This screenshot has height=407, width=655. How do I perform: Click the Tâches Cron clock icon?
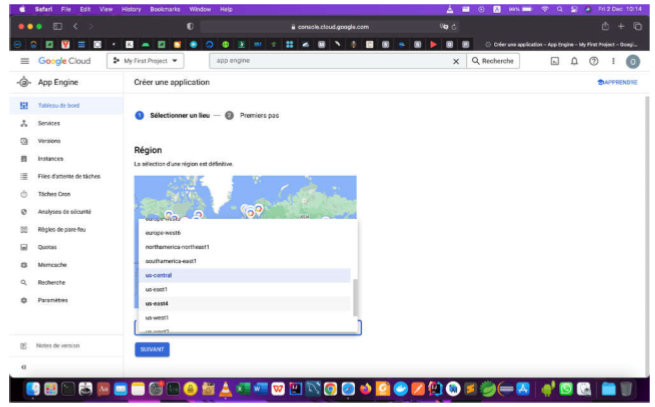tap(24, 194)
